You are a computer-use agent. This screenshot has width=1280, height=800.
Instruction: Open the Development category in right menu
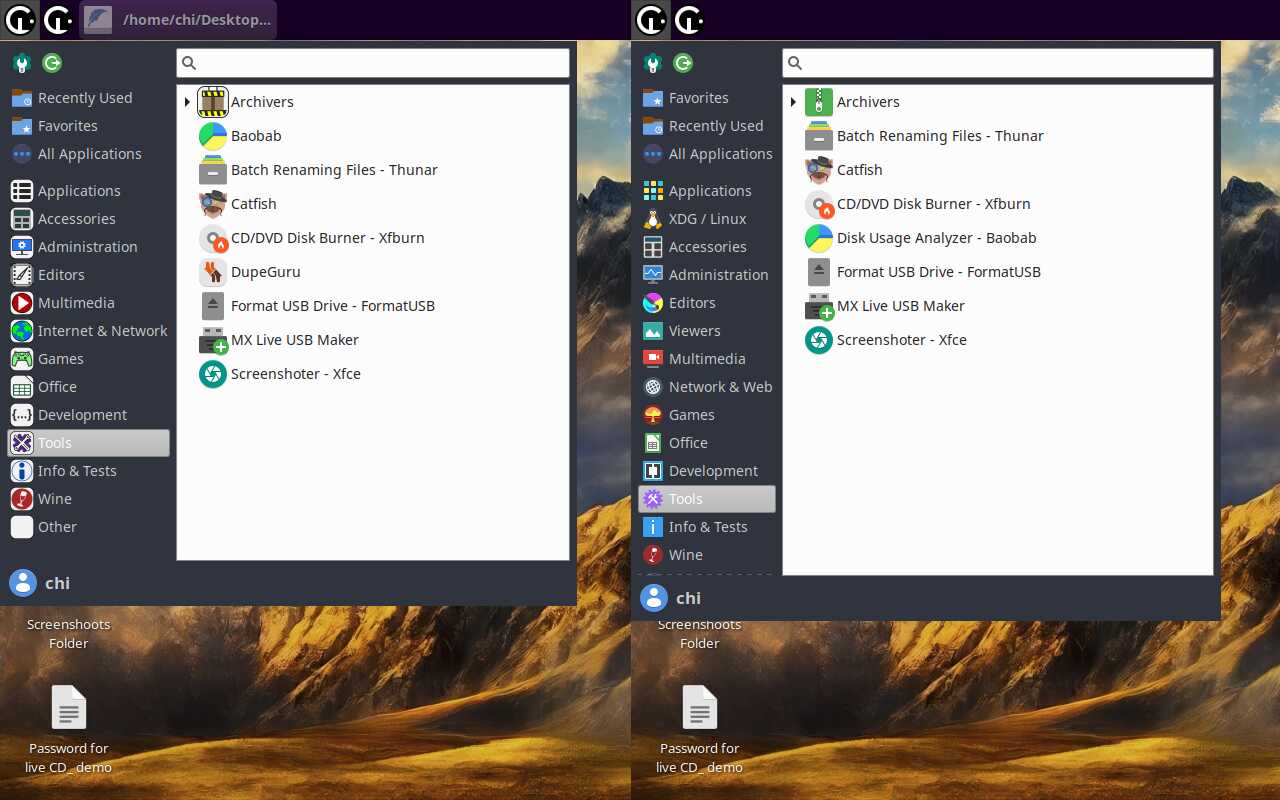[x=707, y=471]
